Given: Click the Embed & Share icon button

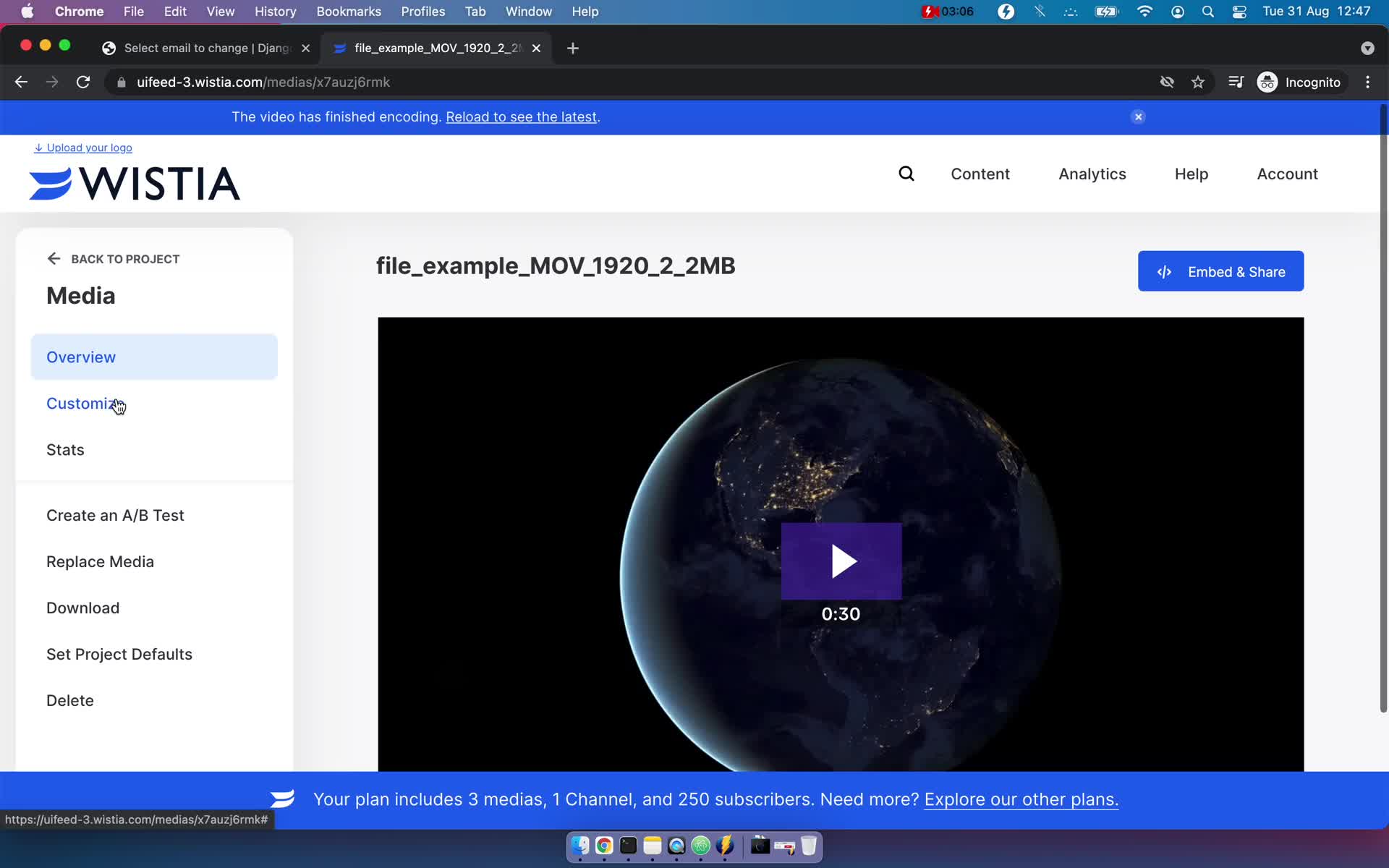Looking at the screenshot, I should [1164, 271].
